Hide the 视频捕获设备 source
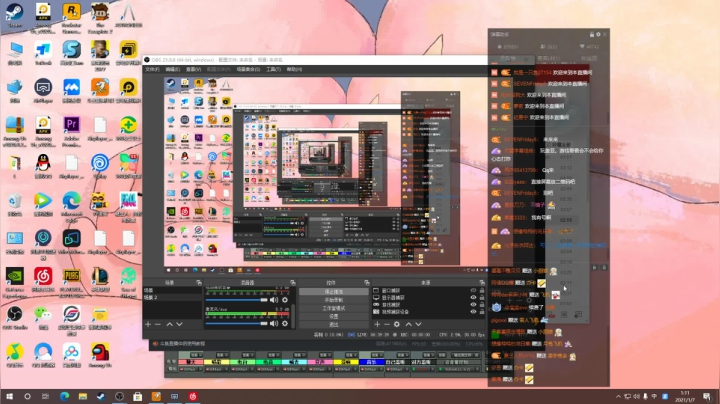 tap(473, 312)
